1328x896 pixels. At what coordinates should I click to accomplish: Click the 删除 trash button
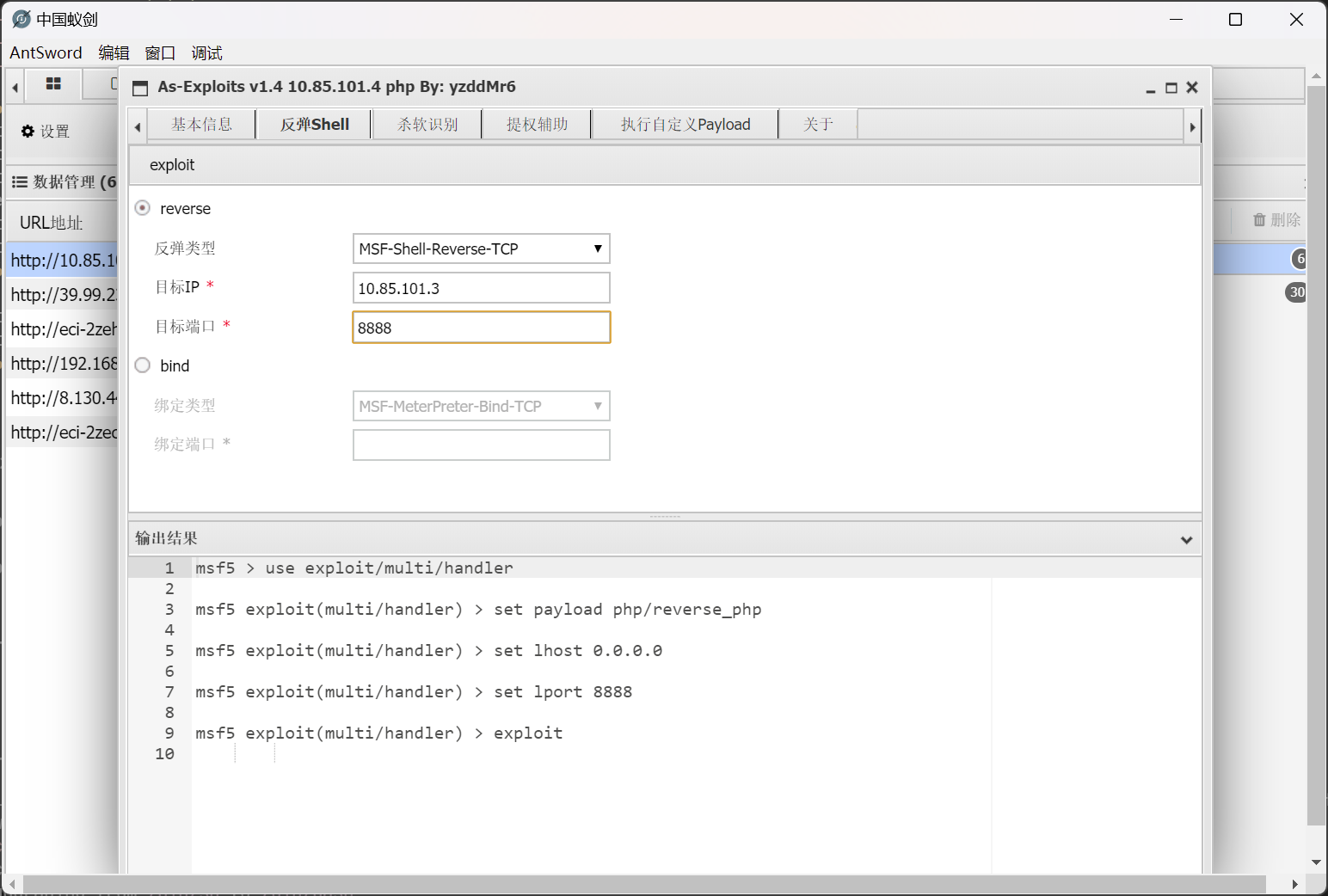[1276, 220]
